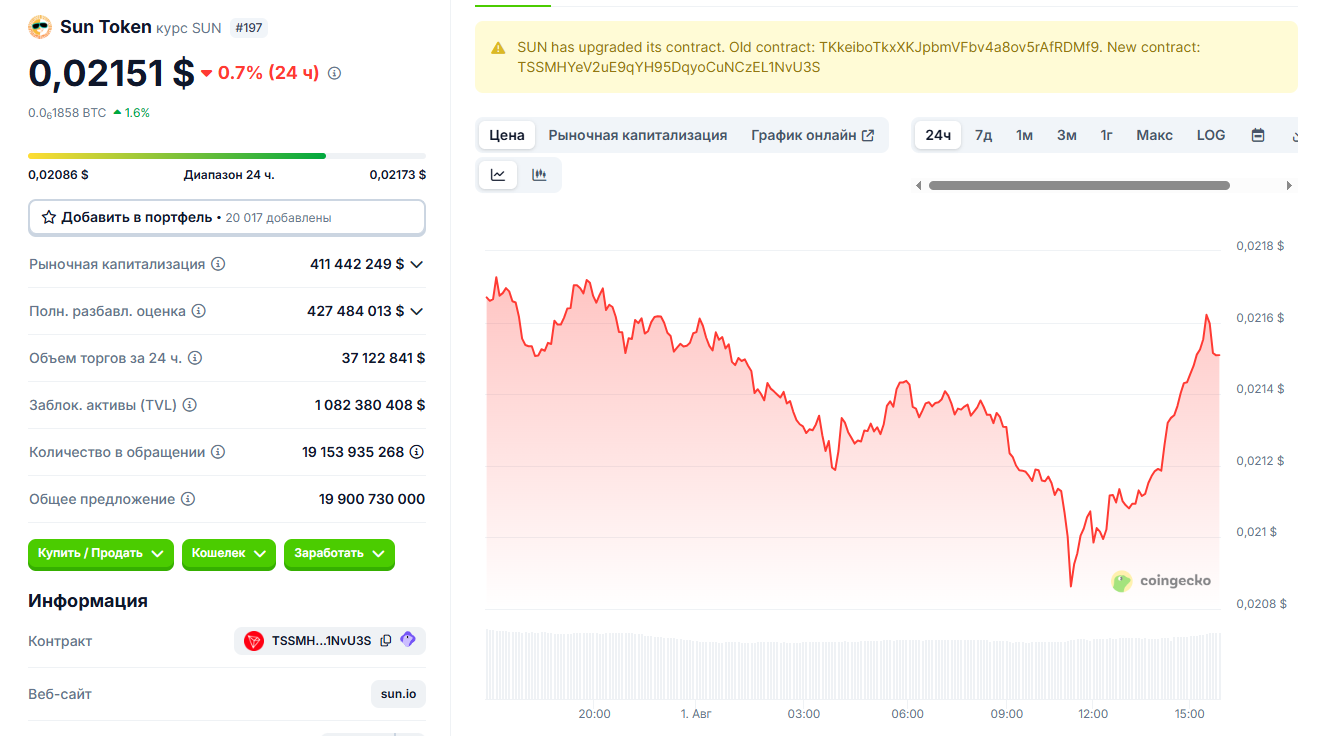Switch to the line chart view
Image resolution: width=1320 pixels, height=736 pixels.
point(498,175)
